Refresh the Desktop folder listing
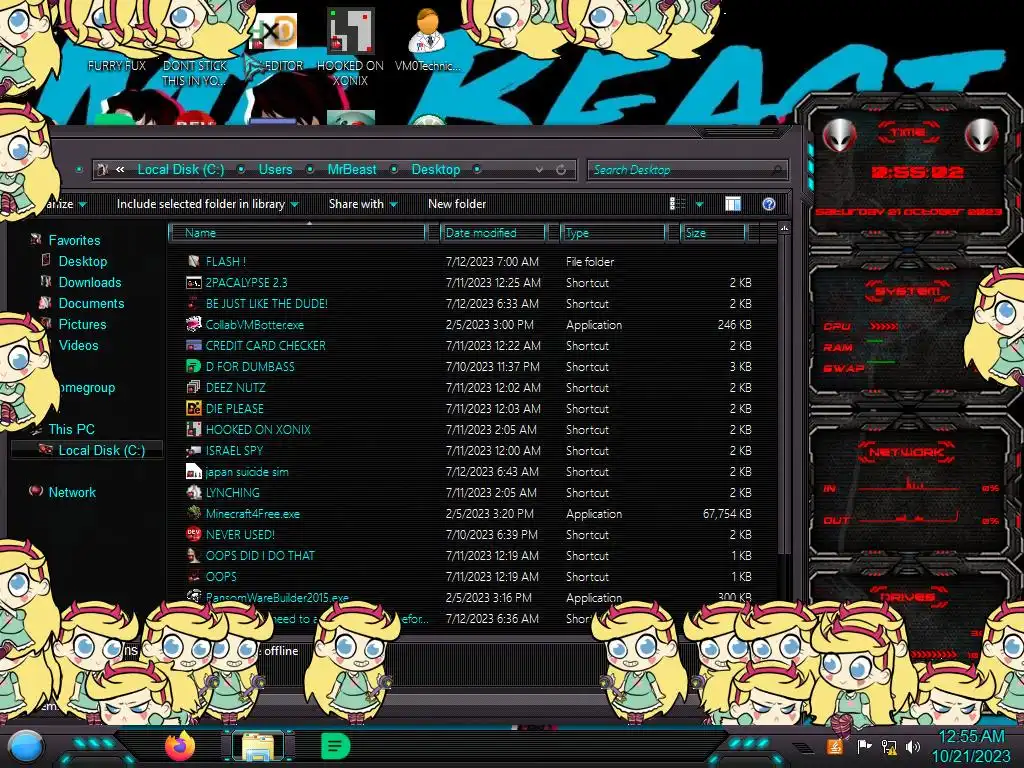 561,170
